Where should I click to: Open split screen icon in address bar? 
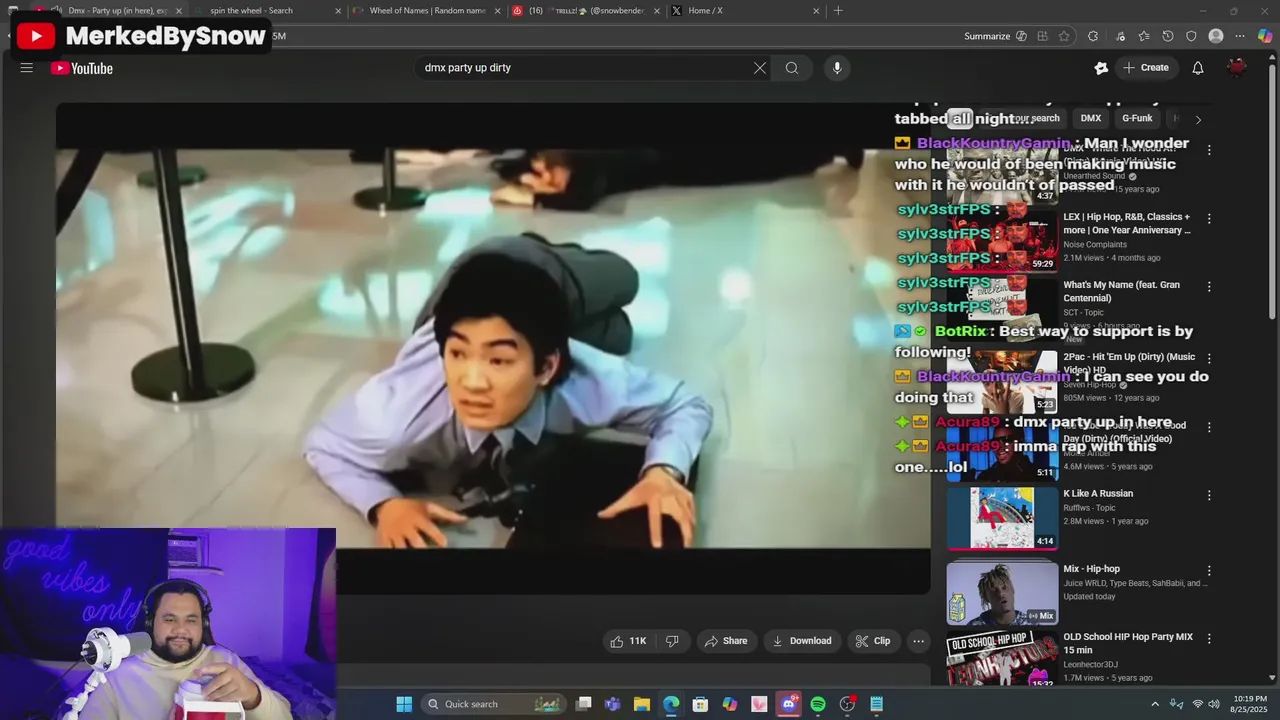coord(1042,36)
